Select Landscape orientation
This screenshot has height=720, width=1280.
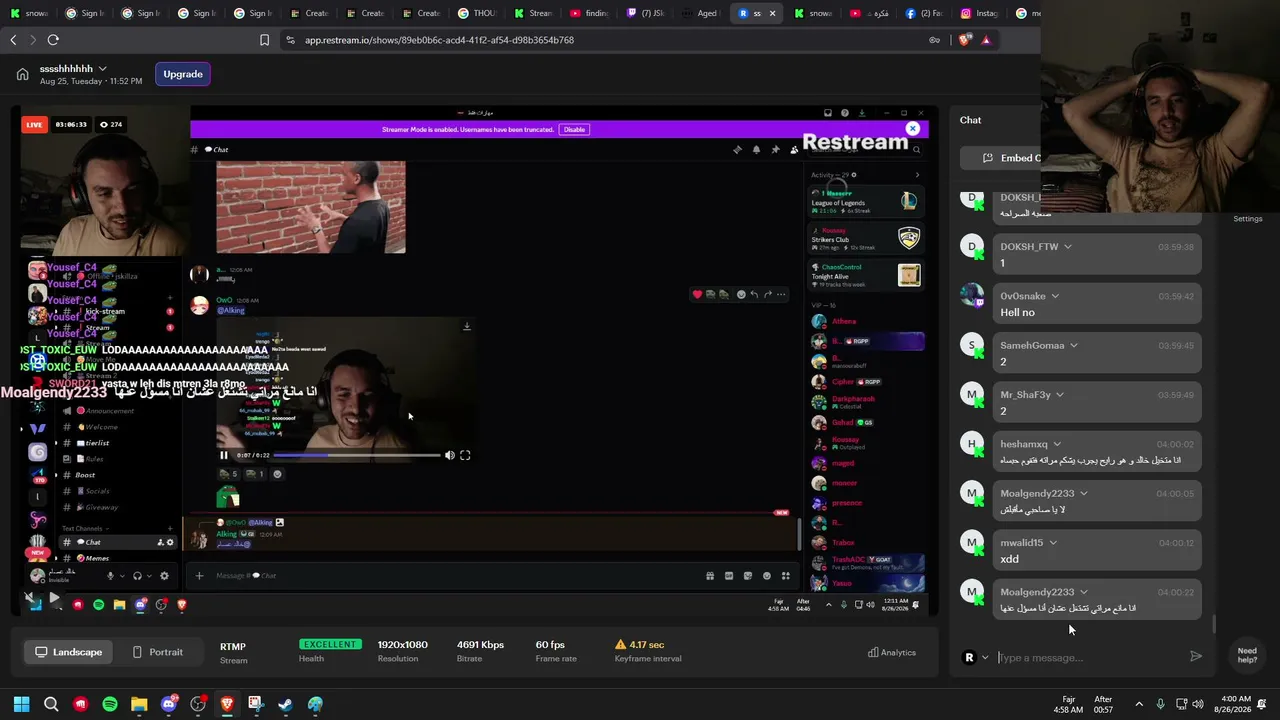68,652
